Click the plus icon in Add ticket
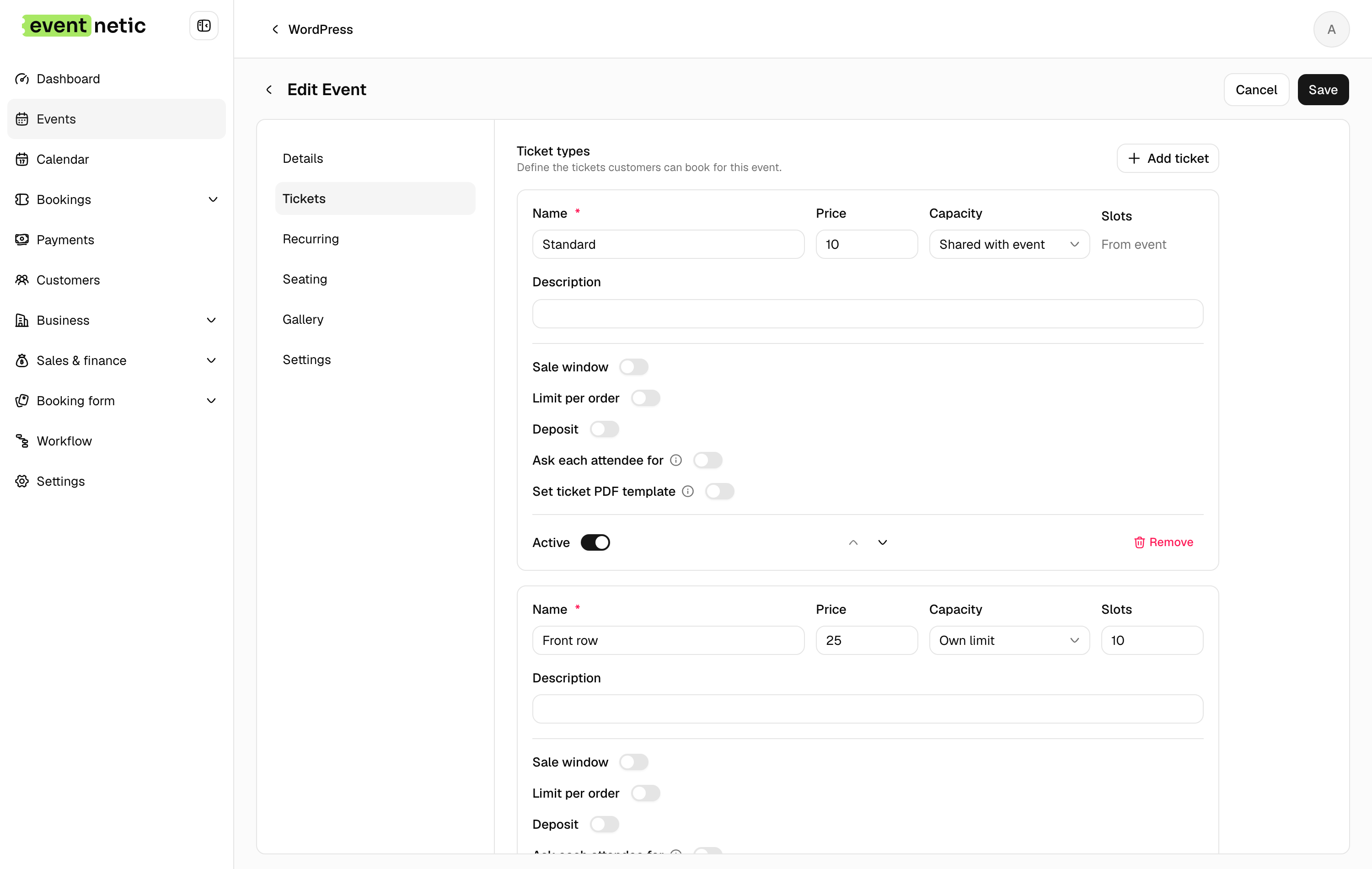 pos(1134,158)
